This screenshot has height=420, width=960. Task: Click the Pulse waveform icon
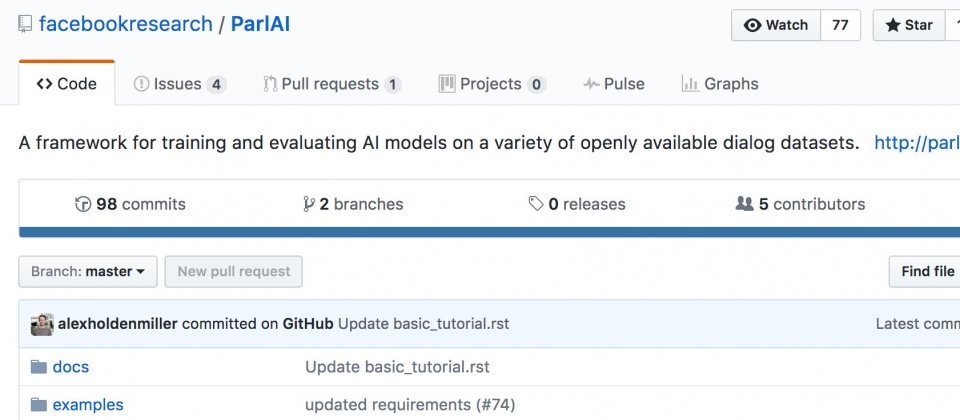[591, 84]
